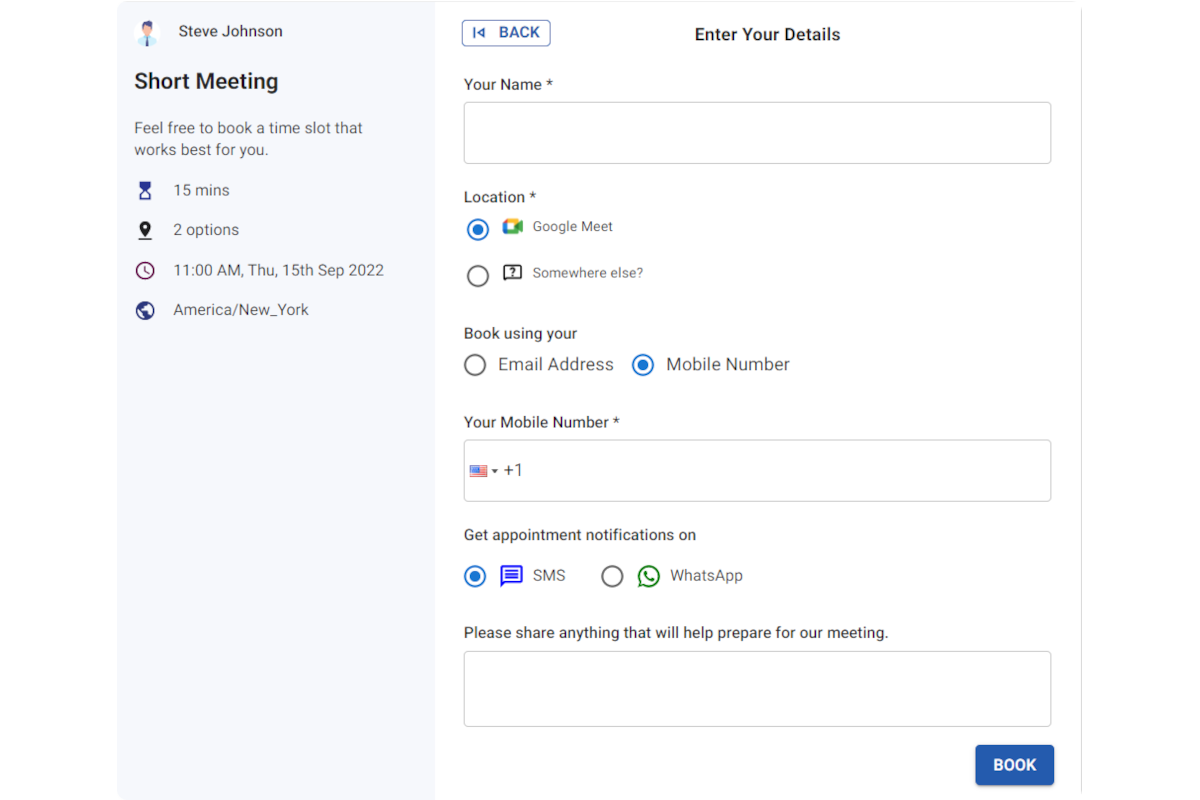The image size is (1200, 800).
Task: Click the 'Location *' label
Action: point(500,198)
